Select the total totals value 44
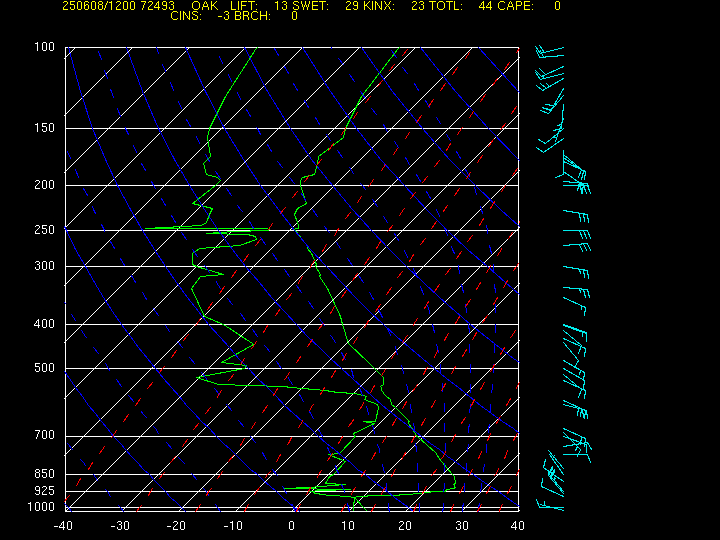Image resolution: width=720 pixels, height=540 pixels. coord(485,6)
